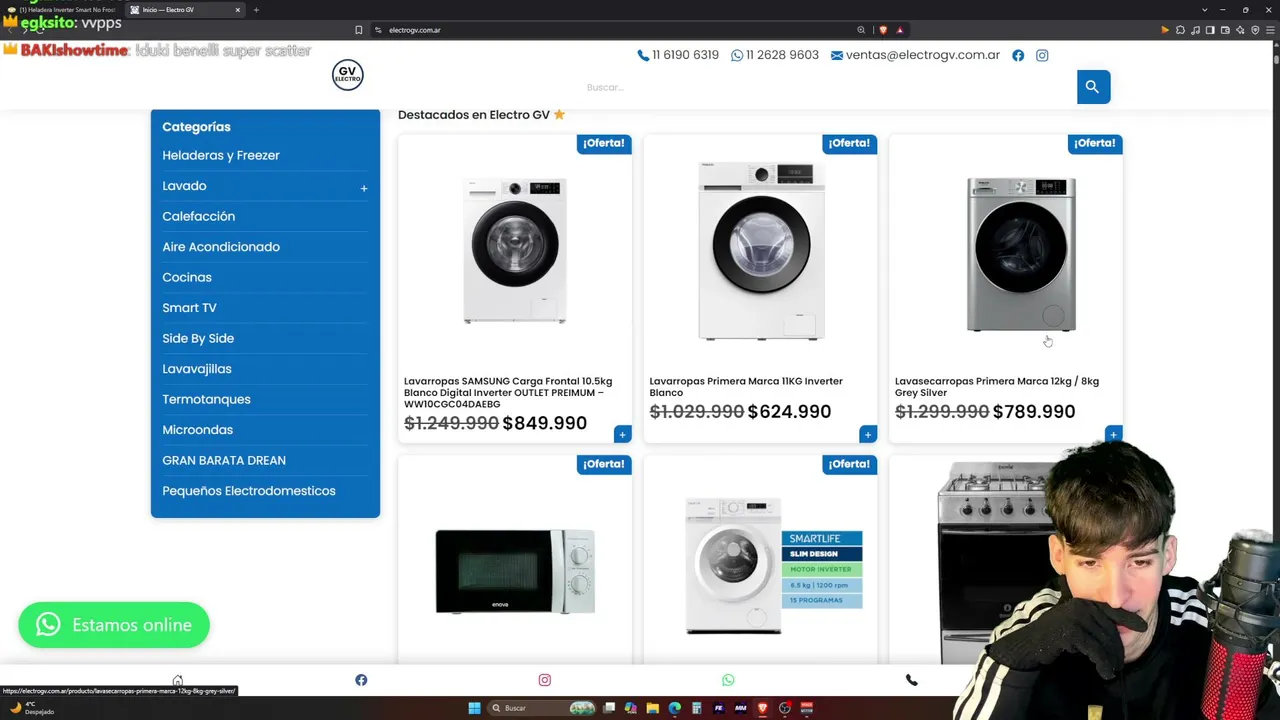This screenshot has width=1280, height=720.
Task: Open the GRAN BARATA DREAN category
Action: [x=224, y=461]
